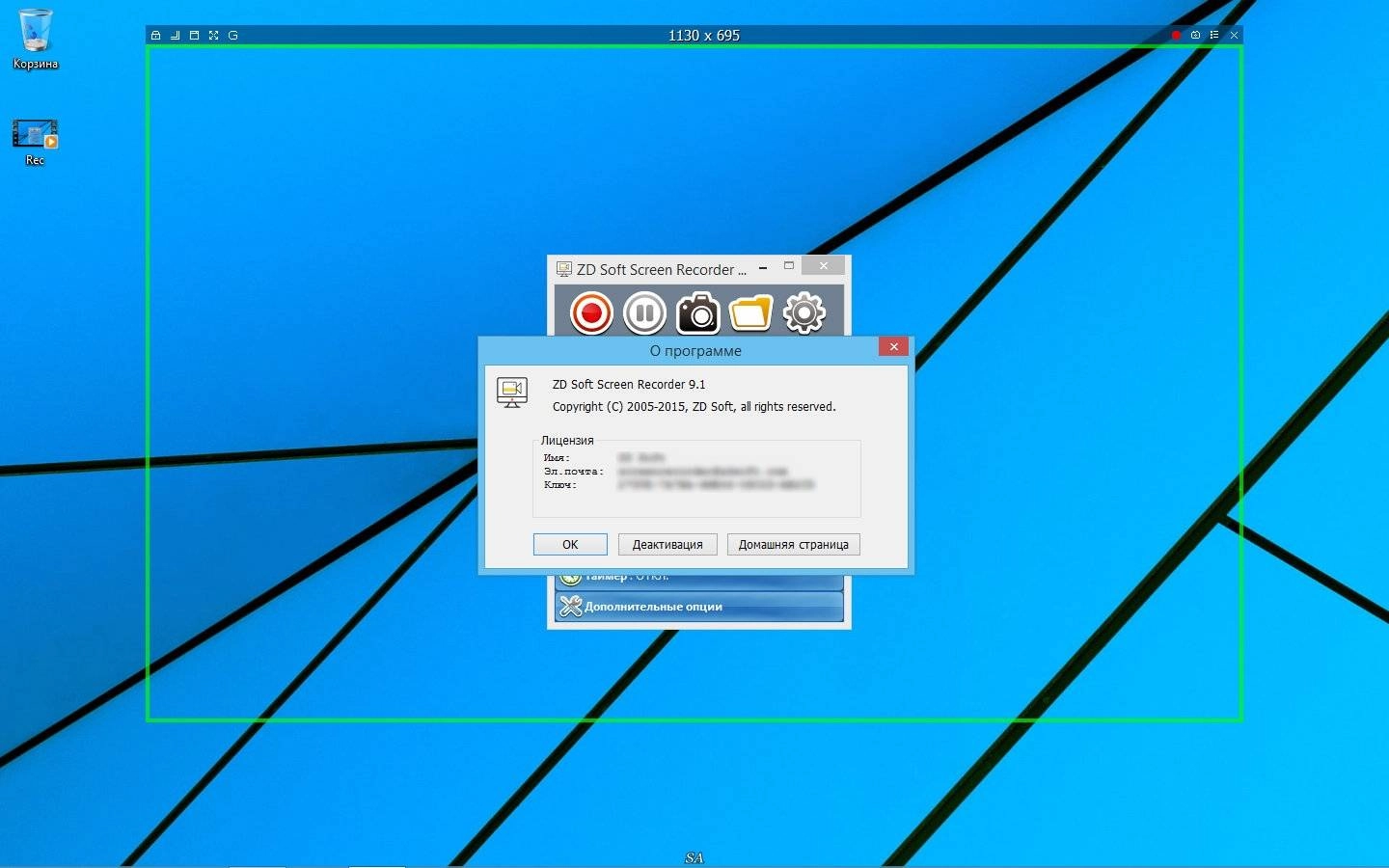The image size is (1389, 868).
Task: Click the full-screen expand arrows icon on frame bar
Action: [213, 35]
